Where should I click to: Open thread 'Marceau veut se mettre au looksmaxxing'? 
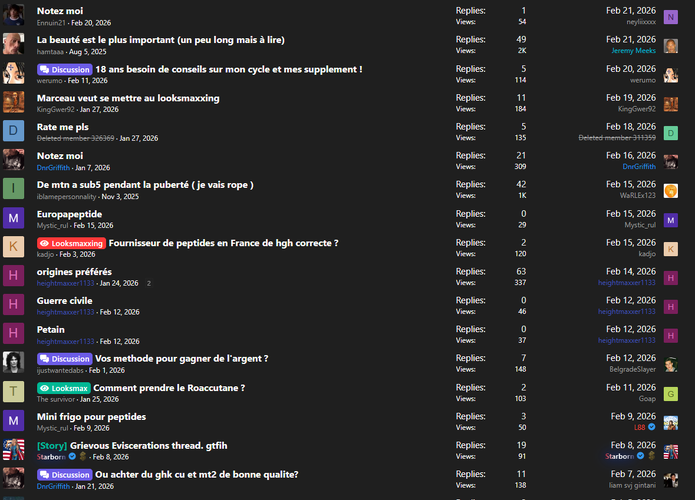coord(128,98)
